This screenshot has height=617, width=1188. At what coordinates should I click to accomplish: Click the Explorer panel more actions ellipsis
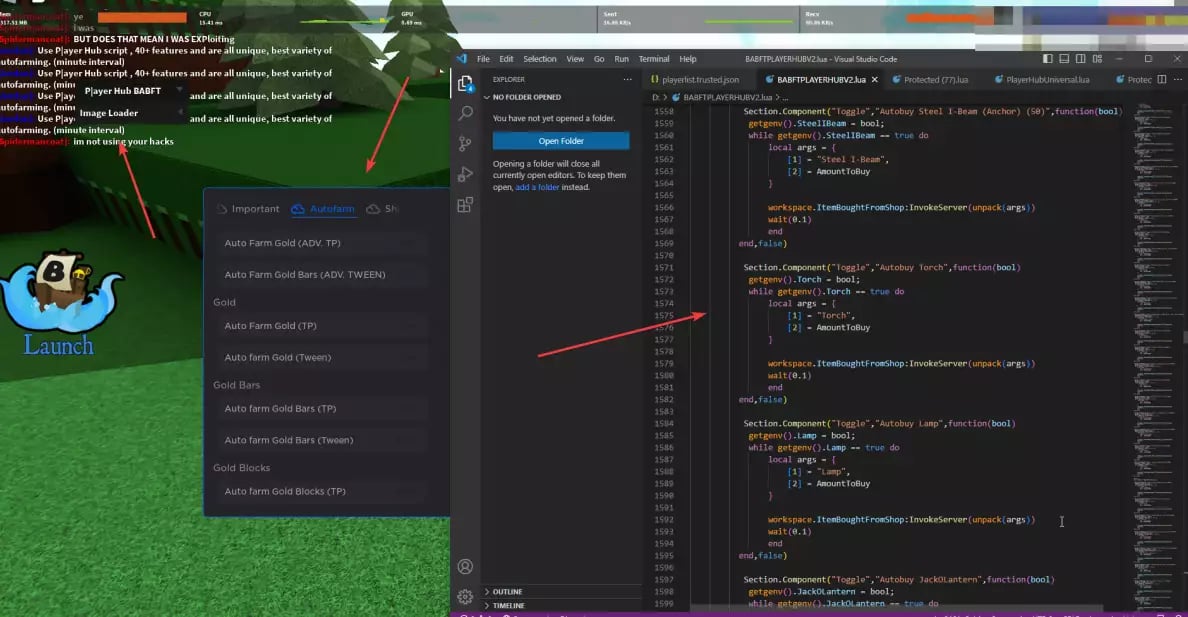point(628,79)
